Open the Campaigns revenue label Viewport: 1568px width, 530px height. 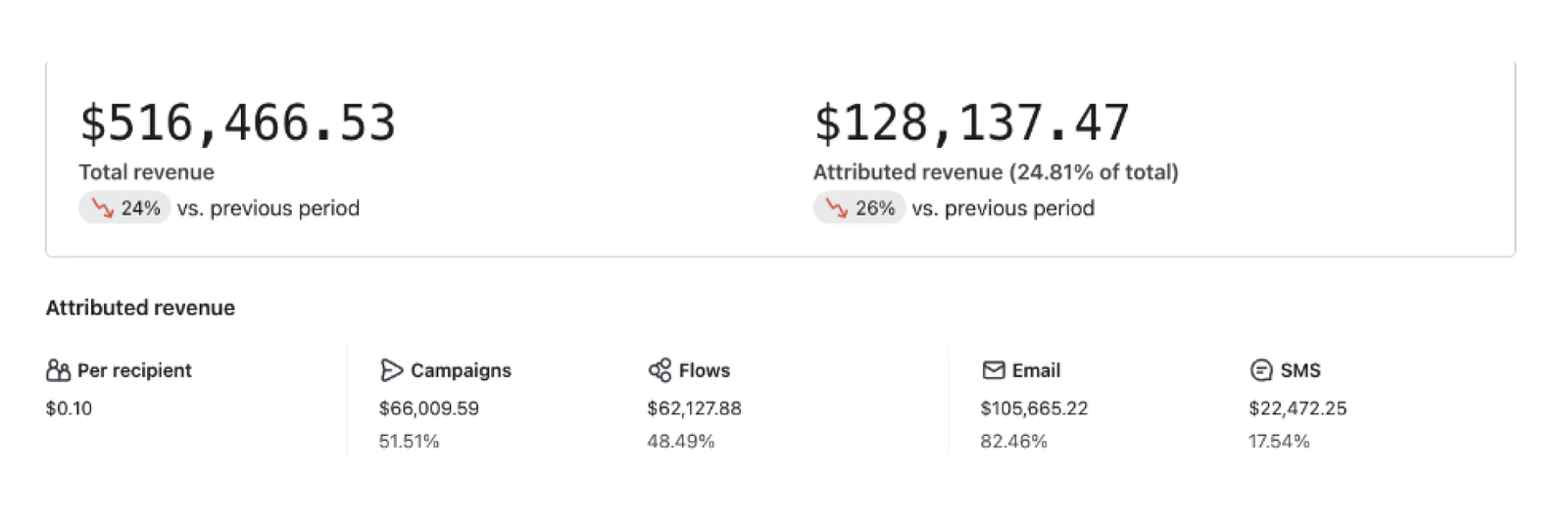click(x=461, y=370)
